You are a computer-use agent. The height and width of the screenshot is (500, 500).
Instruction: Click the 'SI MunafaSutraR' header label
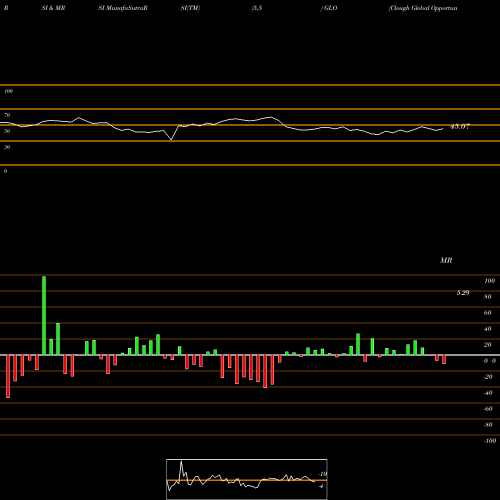coord(123,8)
